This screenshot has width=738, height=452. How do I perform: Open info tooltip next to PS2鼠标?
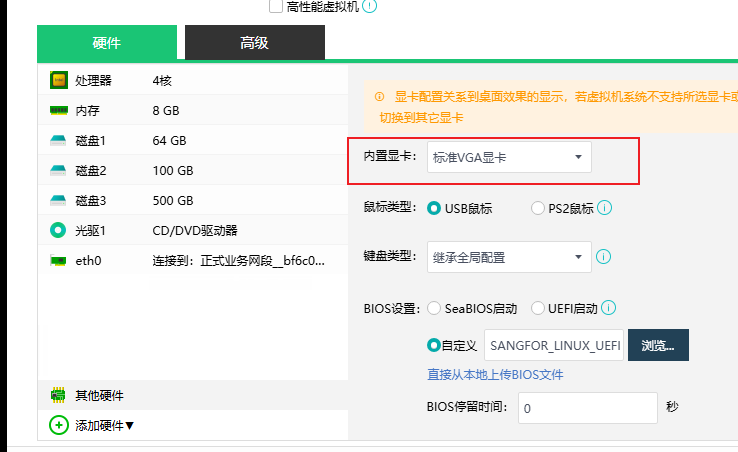[x=604, y=208]
